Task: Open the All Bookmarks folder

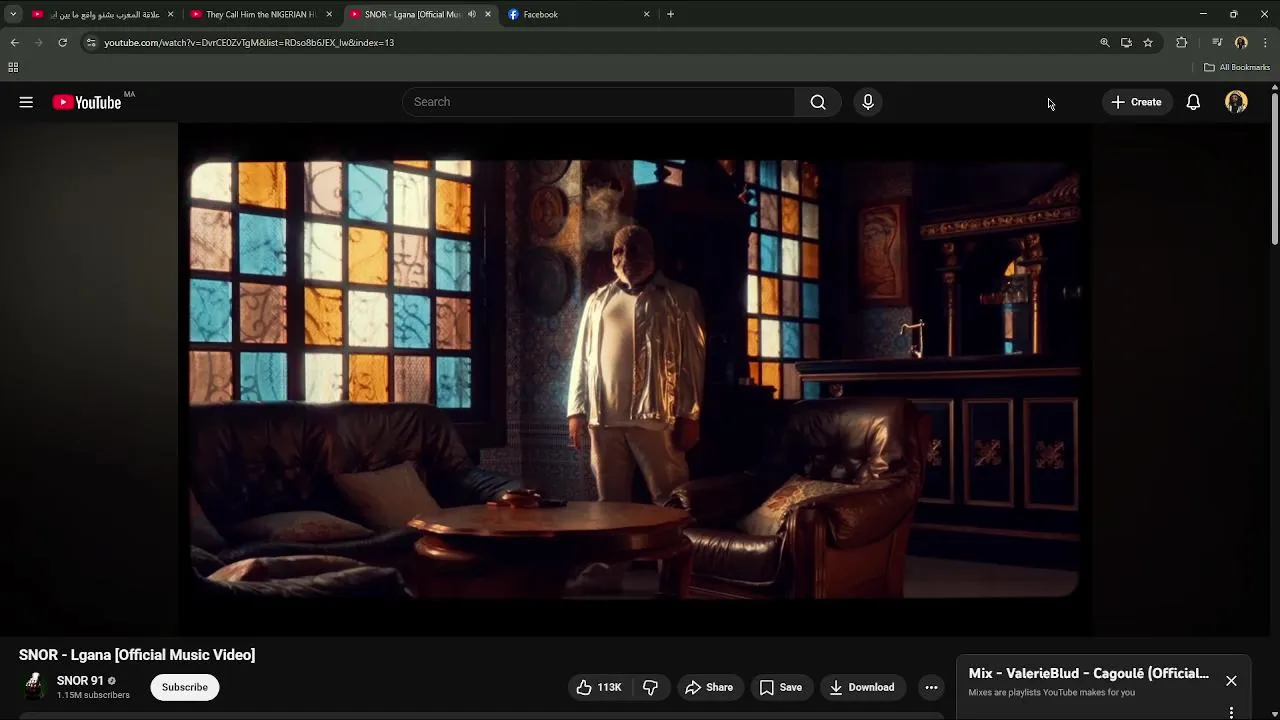Action: click(x=1237, y=67)
